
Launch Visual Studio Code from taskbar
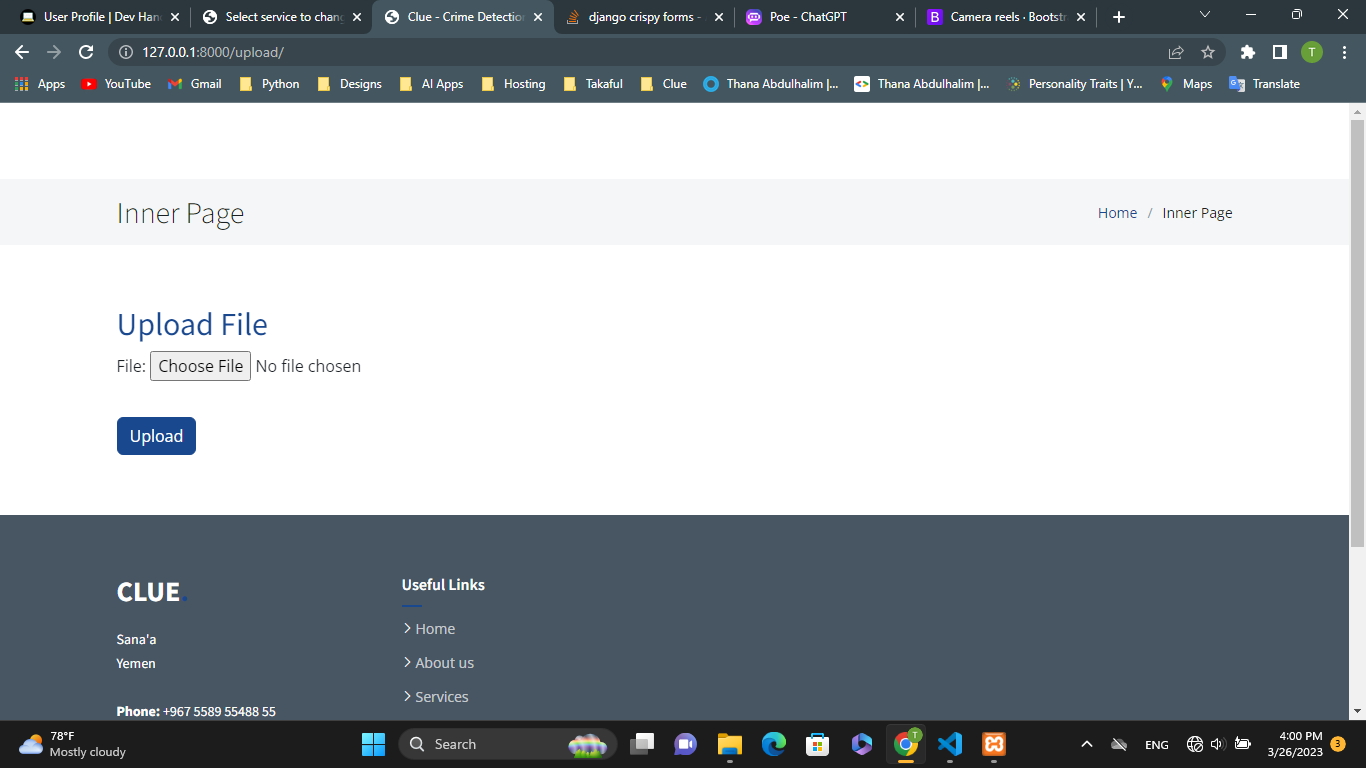949,744
